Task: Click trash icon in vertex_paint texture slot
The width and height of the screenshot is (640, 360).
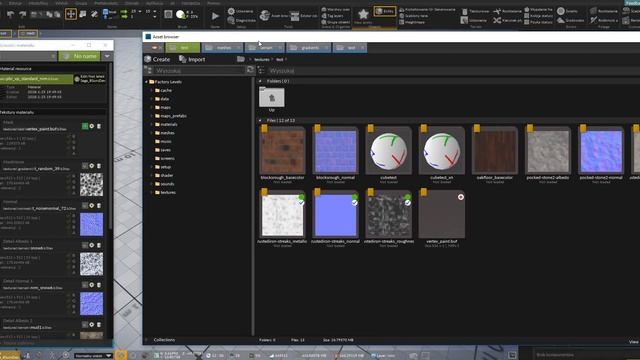Action: 99,126
